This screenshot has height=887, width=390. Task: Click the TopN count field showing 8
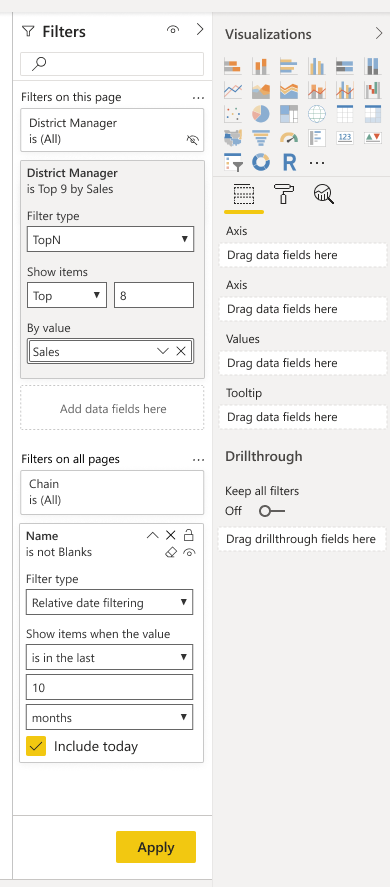coord(154,295)
